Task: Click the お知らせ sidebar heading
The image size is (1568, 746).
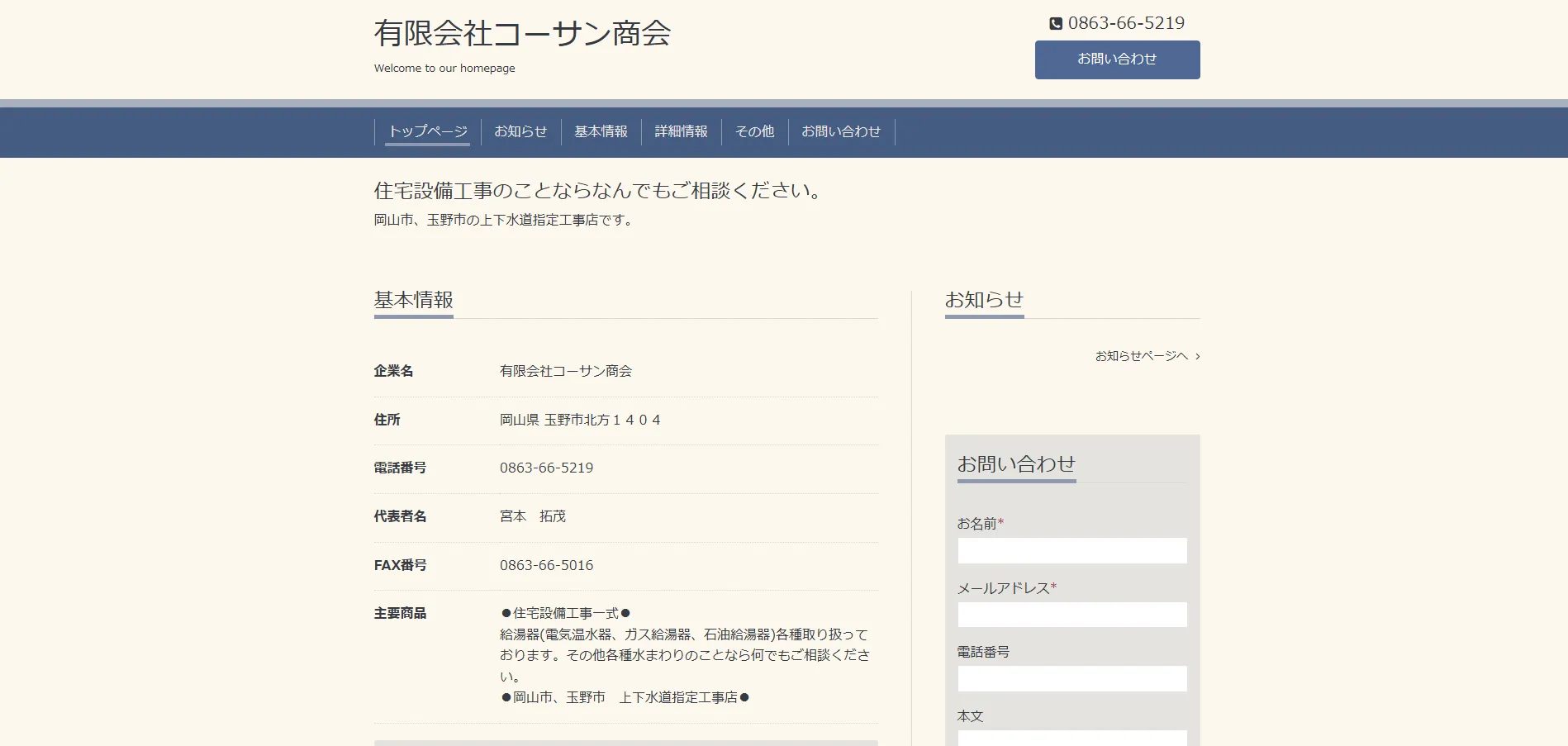Action: click(x=984, y=300)
